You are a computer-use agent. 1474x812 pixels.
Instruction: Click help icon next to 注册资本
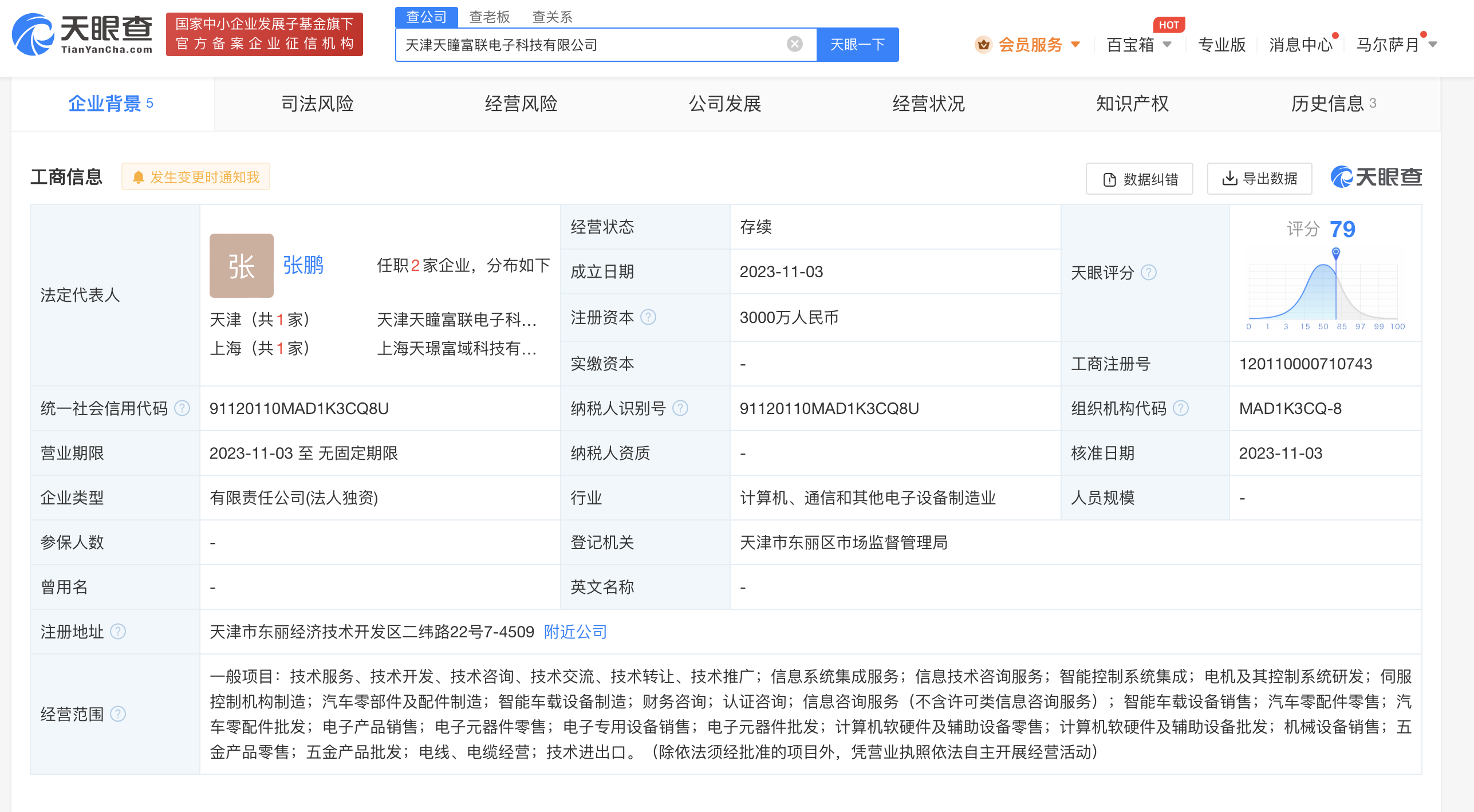tap(648, 317)
